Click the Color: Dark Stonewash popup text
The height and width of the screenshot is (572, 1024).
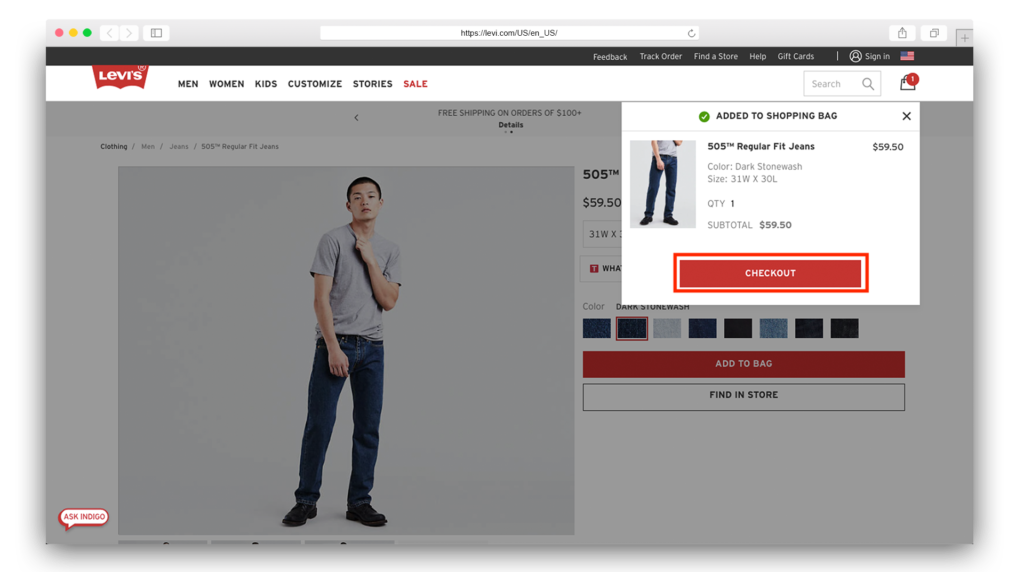coord(755,167)
